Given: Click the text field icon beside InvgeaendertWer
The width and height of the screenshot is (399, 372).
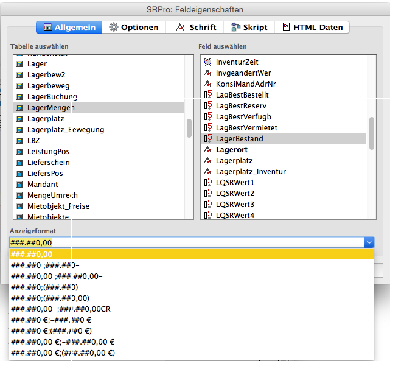Looking at the screenshot, I should point(208,73).
